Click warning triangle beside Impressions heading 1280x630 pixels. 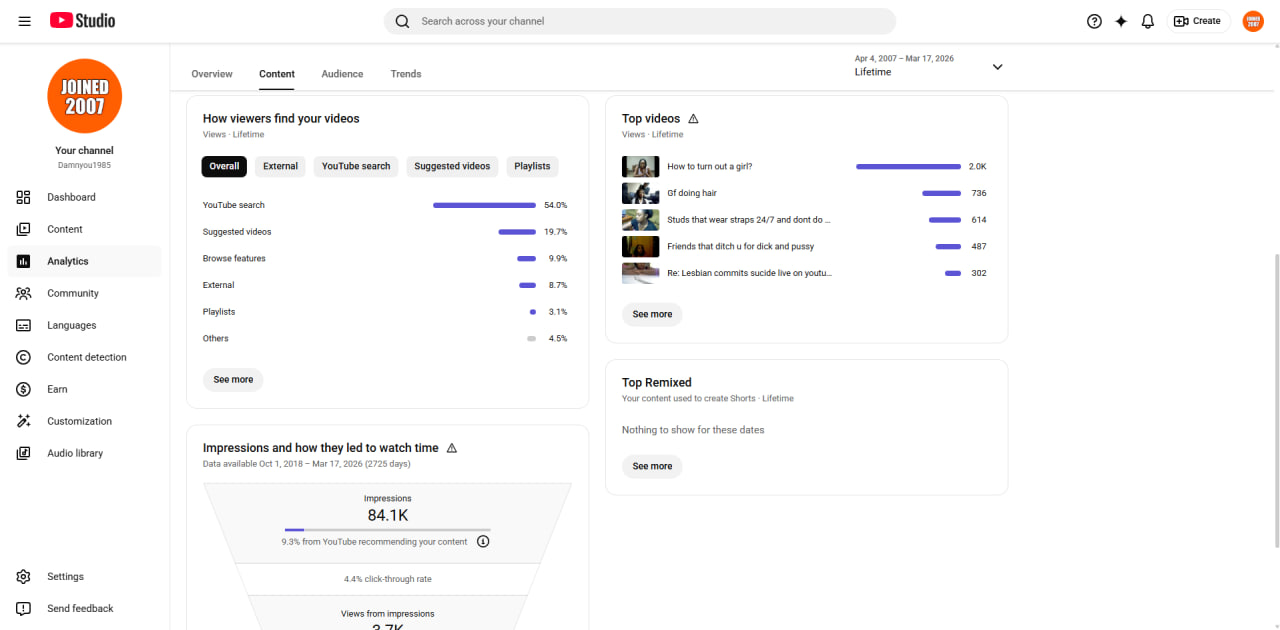[x=452, y=448]
